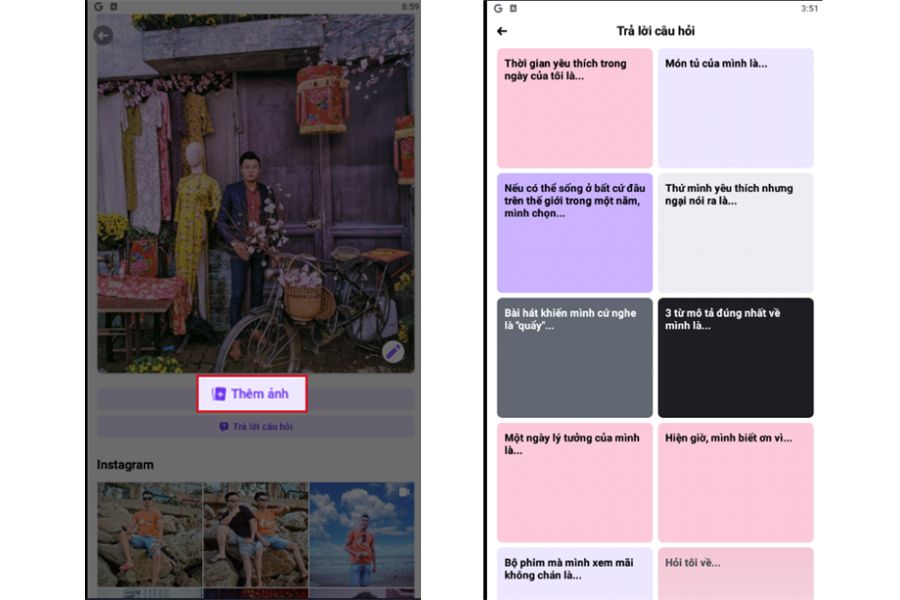This screenshot has height=600, width=900.
Task: Click the back arrow on profile photo
Action: click(x=103, y=36)
